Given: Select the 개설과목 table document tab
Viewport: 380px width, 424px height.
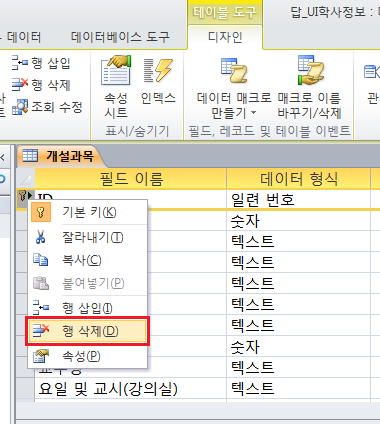Looking at the screenshot, I should [61, 156].
